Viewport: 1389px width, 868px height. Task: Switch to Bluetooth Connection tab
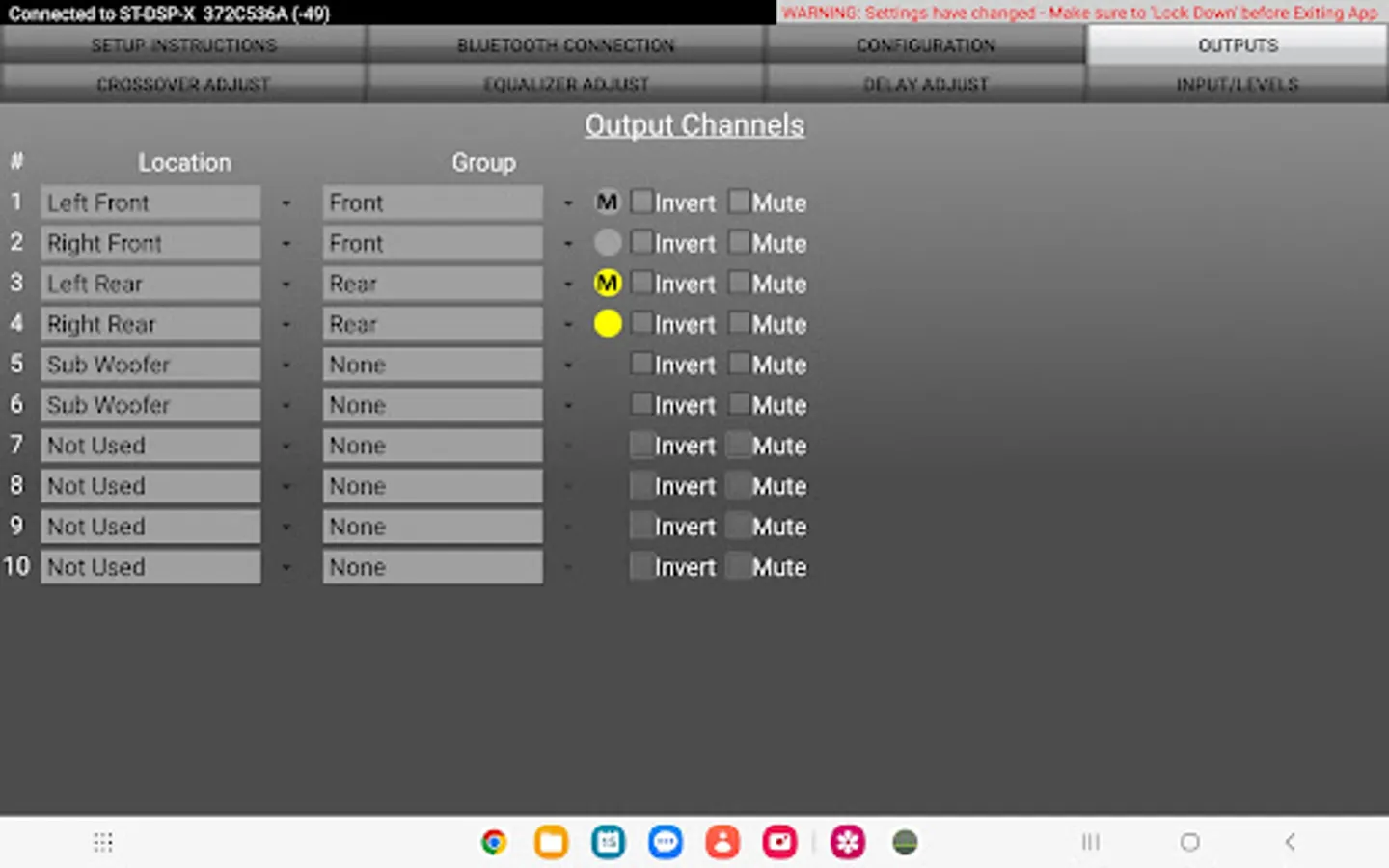[x=566, y=44]
